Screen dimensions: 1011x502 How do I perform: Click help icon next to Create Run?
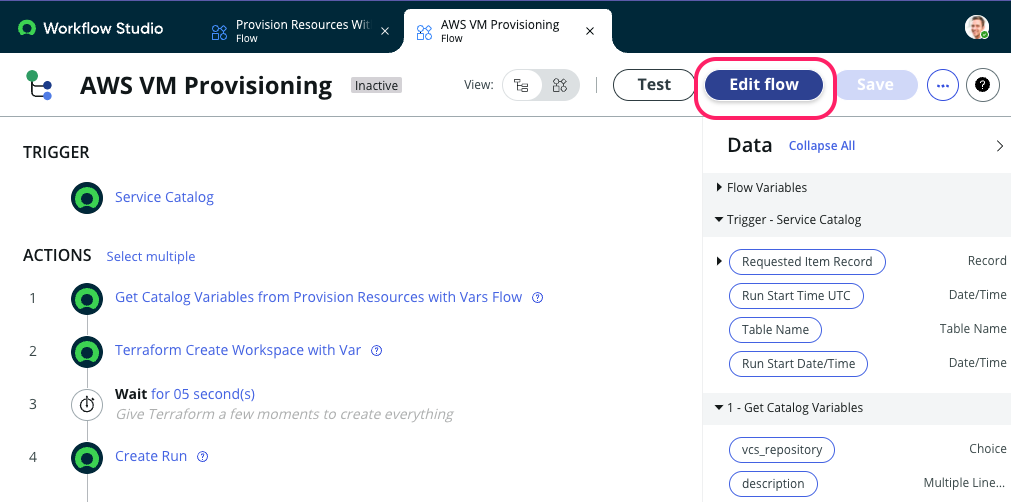(202, 457)
